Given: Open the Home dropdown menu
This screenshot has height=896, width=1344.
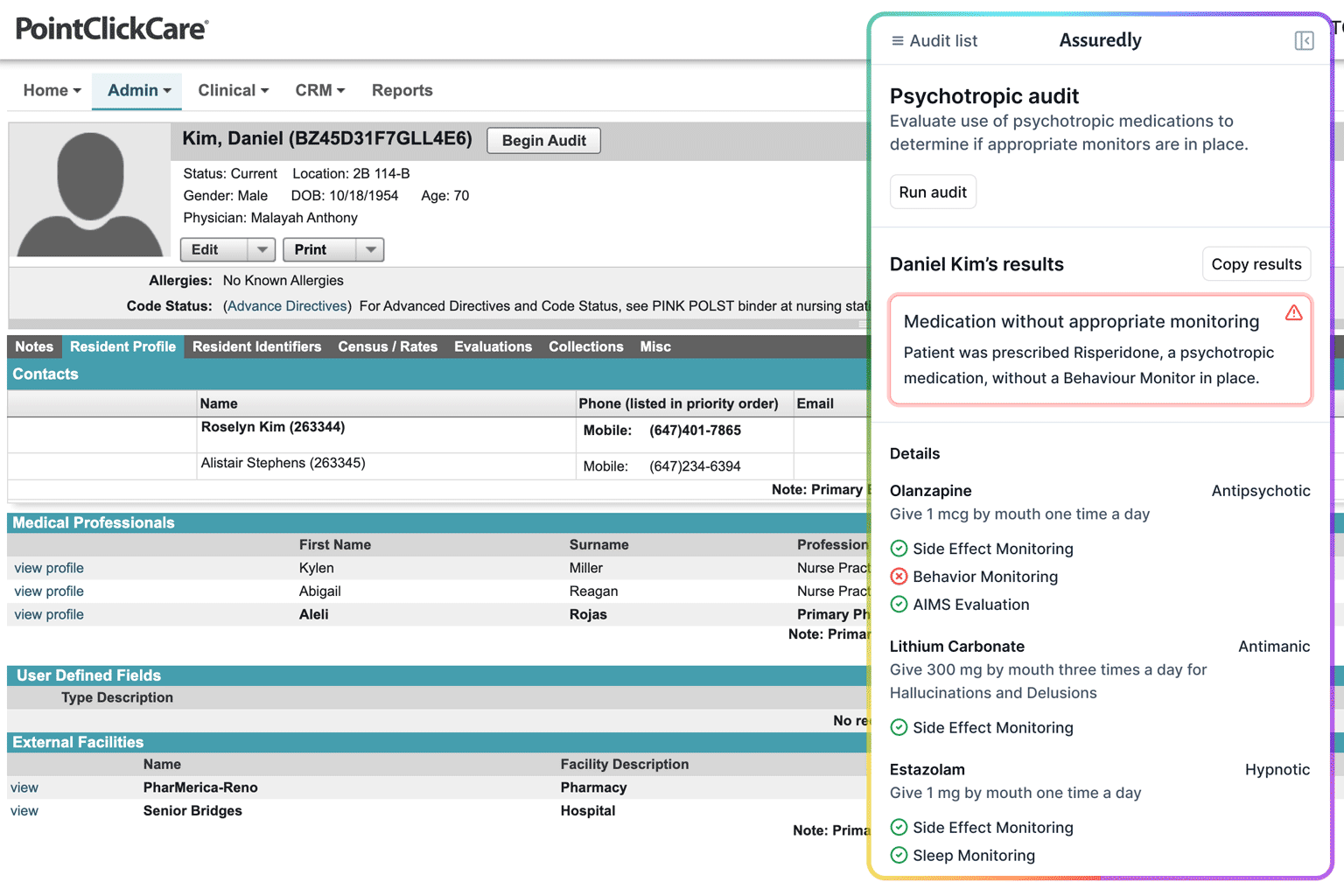Looking at the screenshot, I should click(52, 91).
